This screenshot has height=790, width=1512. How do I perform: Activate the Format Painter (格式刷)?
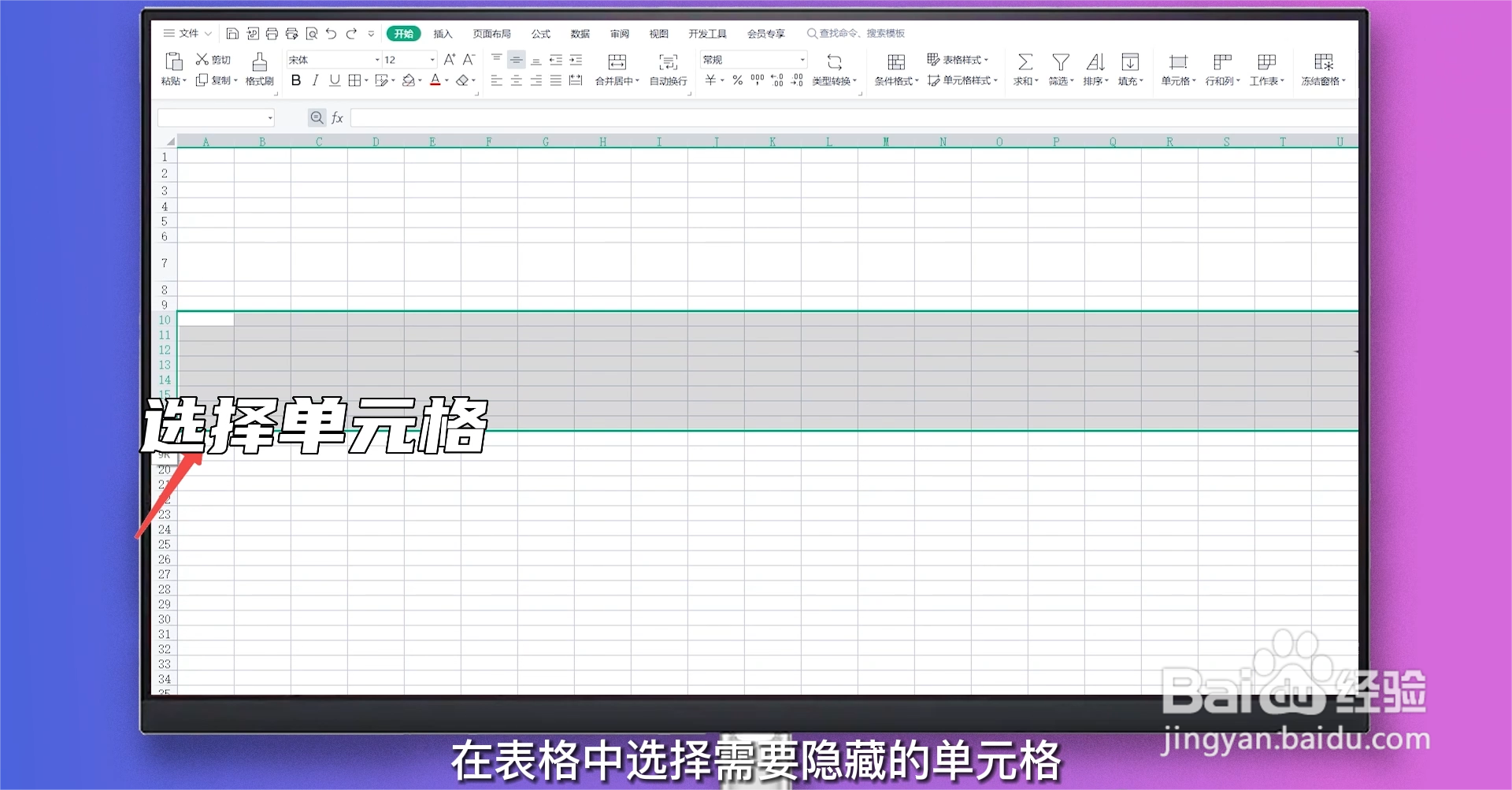point(260,69)
